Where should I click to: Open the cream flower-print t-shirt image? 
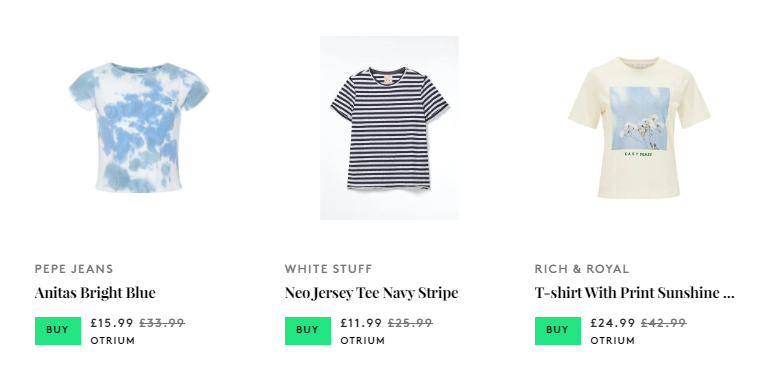pyautogui.click(x=639, y=127)
